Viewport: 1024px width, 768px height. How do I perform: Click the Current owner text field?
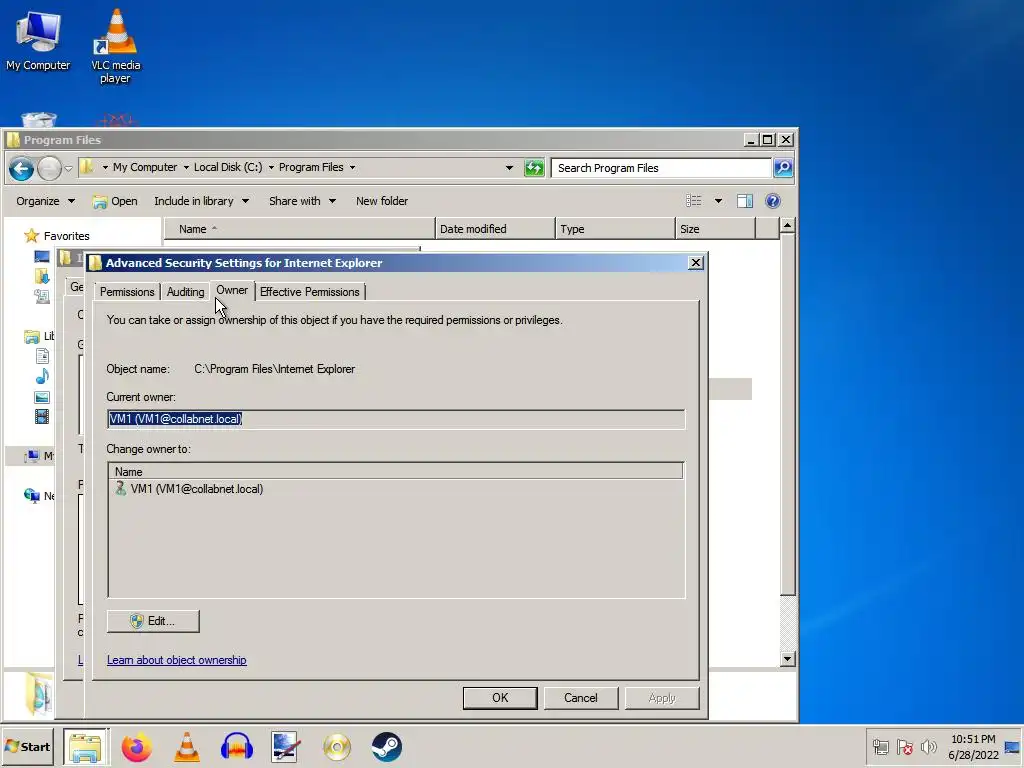(396, 419)
